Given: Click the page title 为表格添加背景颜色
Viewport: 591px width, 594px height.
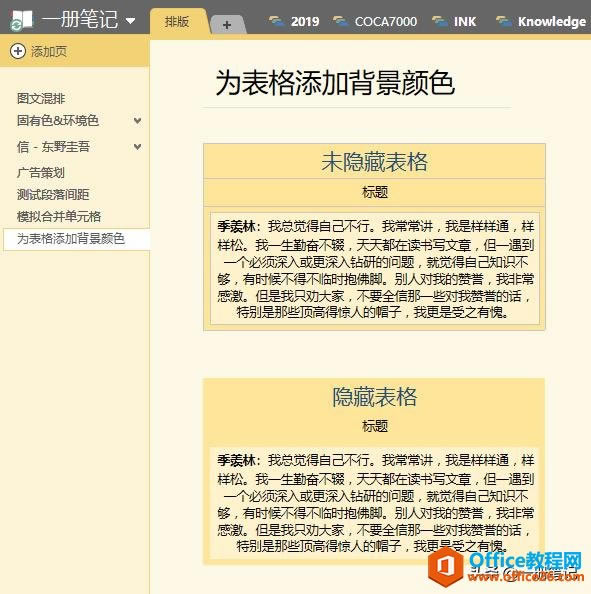Looking at the screenshot, I should coord(335,83).
